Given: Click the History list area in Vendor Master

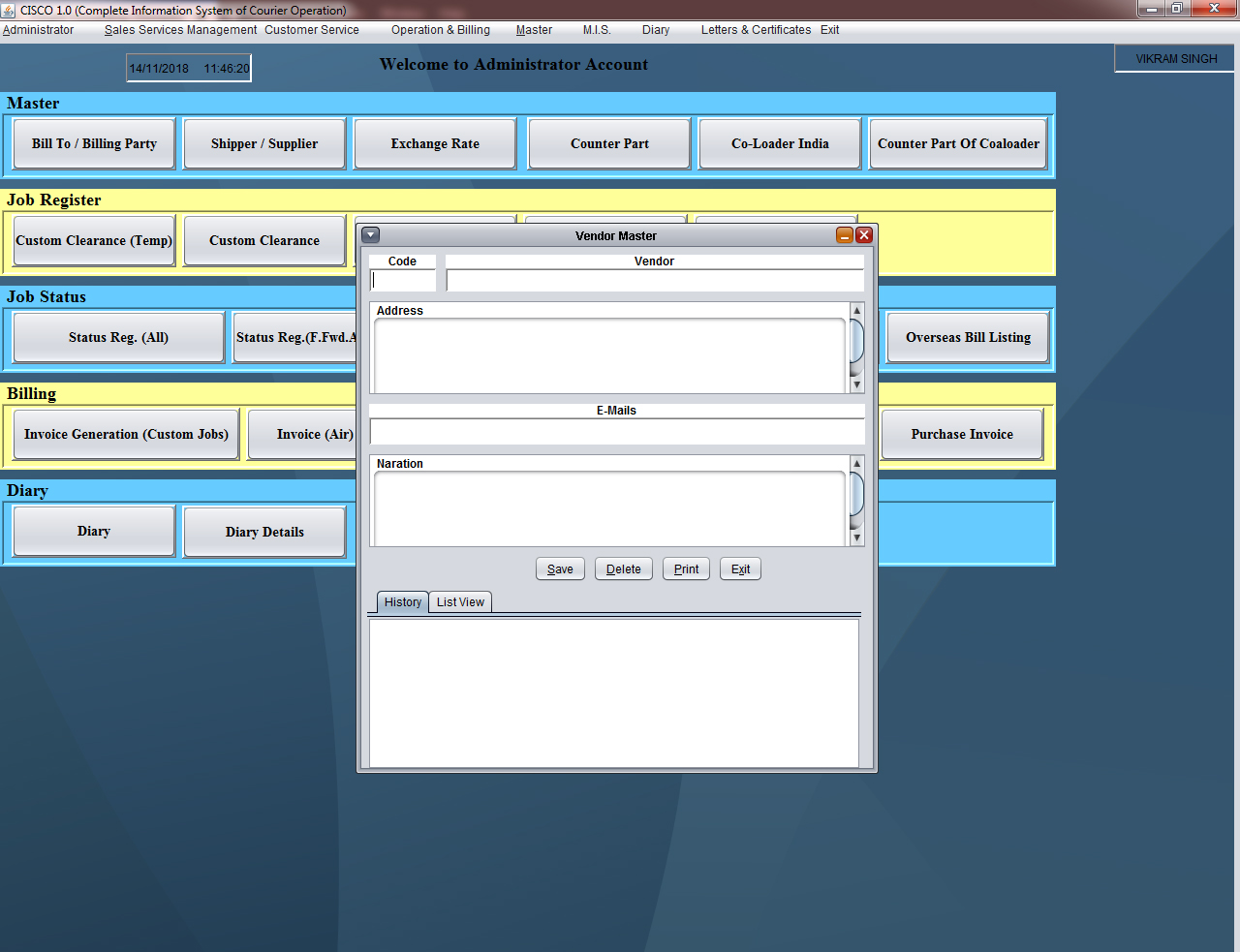Looking at the screenshot, I should (x=614, y=693).
